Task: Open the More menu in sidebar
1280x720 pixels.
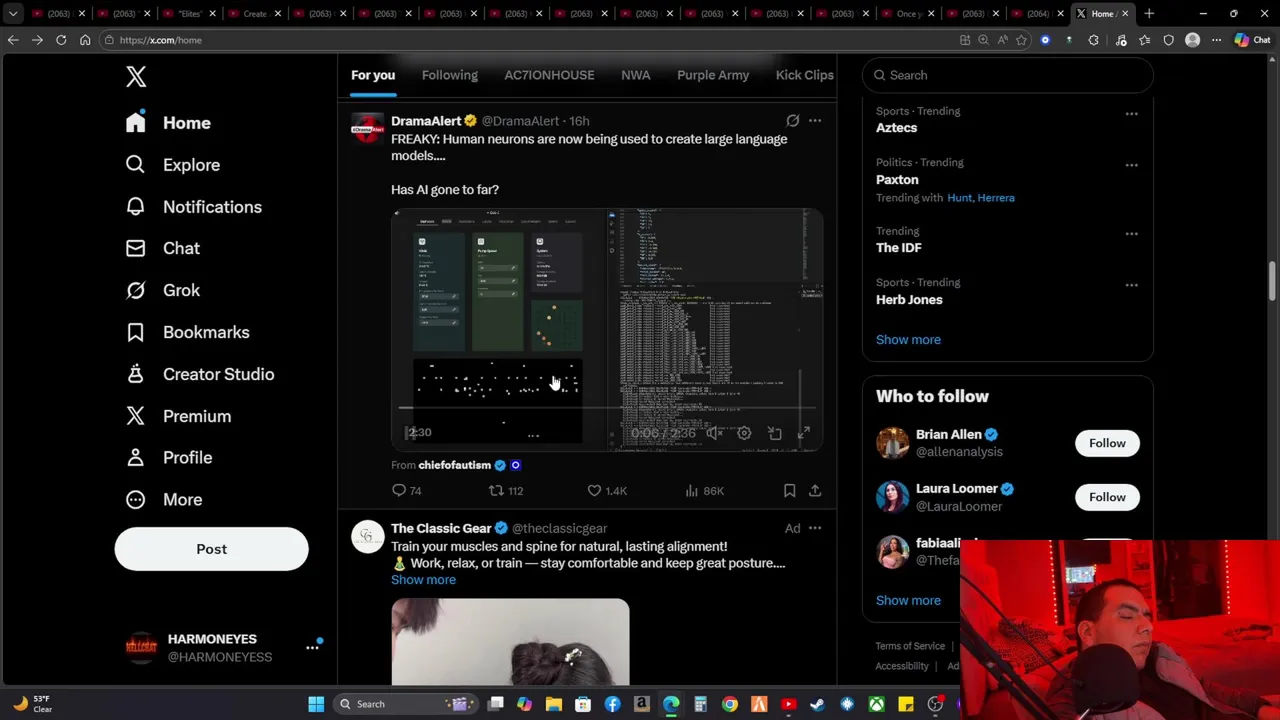Action: [163, 500]
